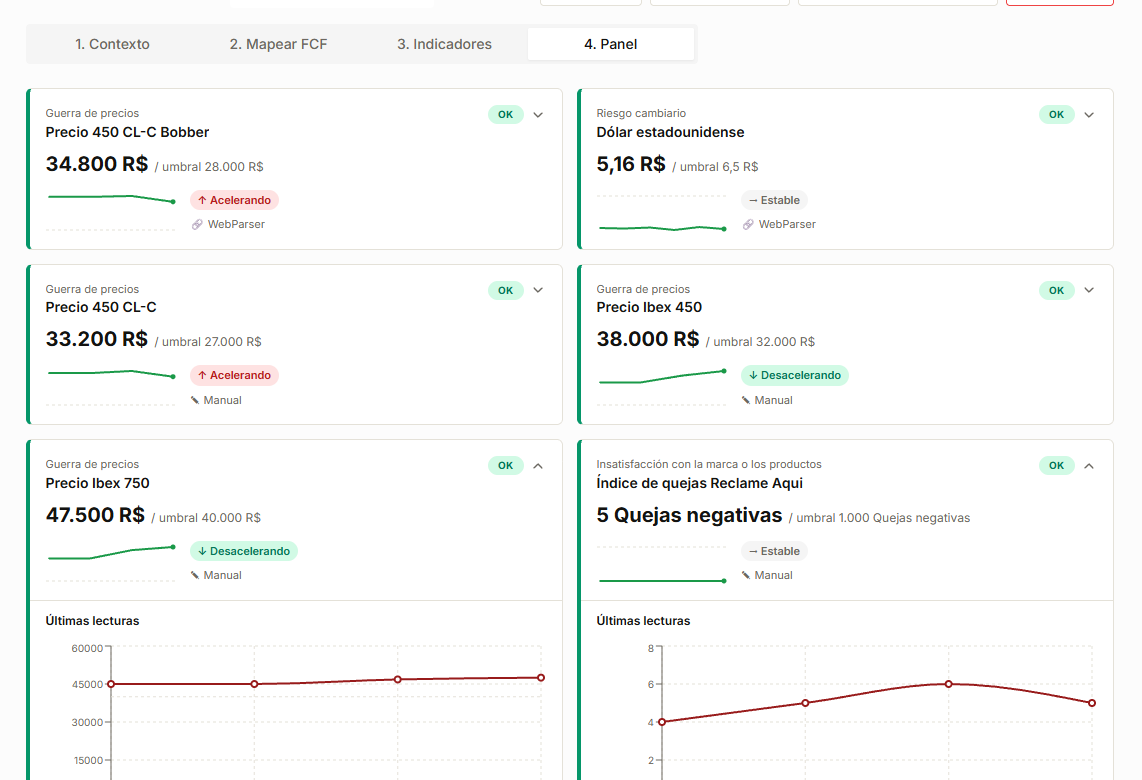Click the value 38.000 R$

click(647, 339)
